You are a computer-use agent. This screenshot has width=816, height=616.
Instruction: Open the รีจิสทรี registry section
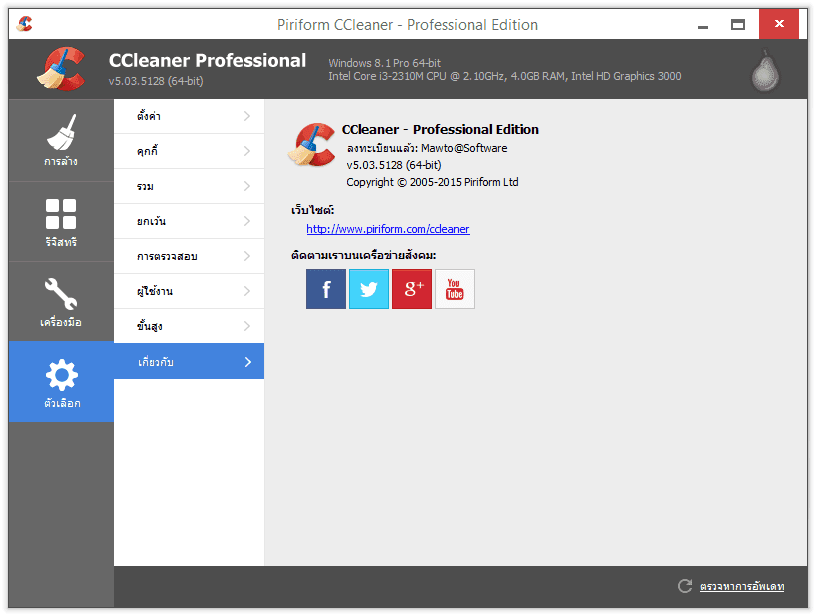(61, 222)
